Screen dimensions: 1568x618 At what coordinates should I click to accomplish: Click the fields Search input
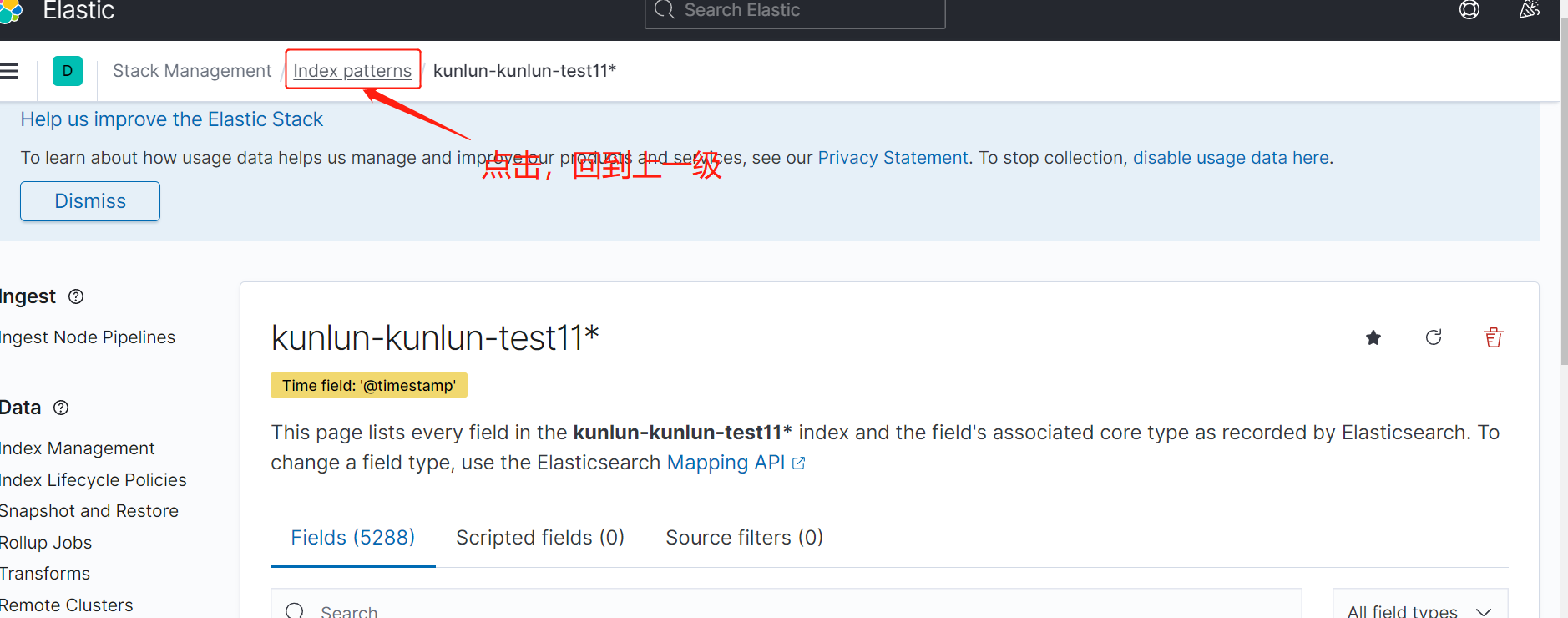786,604
